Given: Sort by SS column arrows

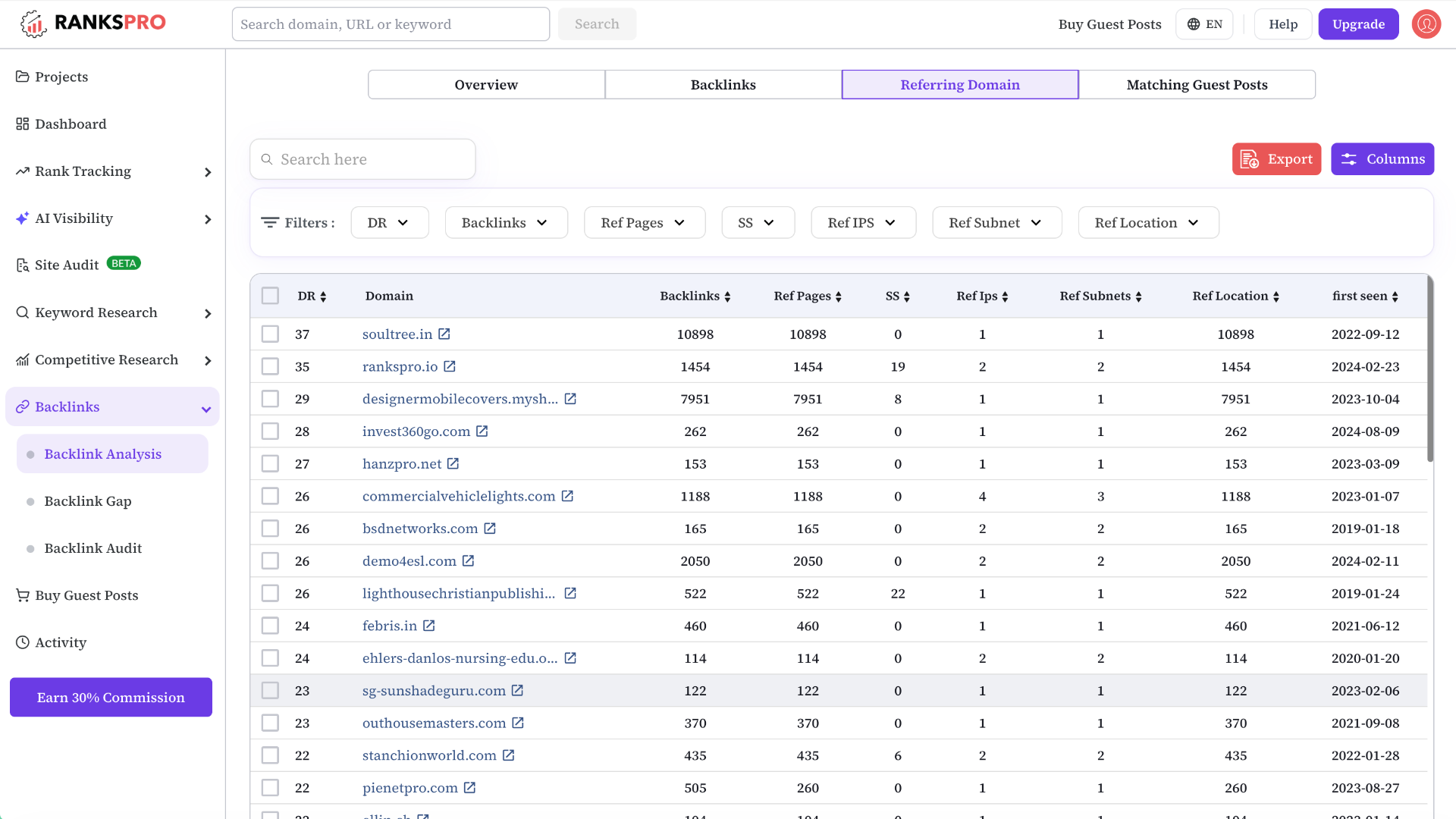Looking at the screenshot, I should pyautogui.click(x=907, y=297).
